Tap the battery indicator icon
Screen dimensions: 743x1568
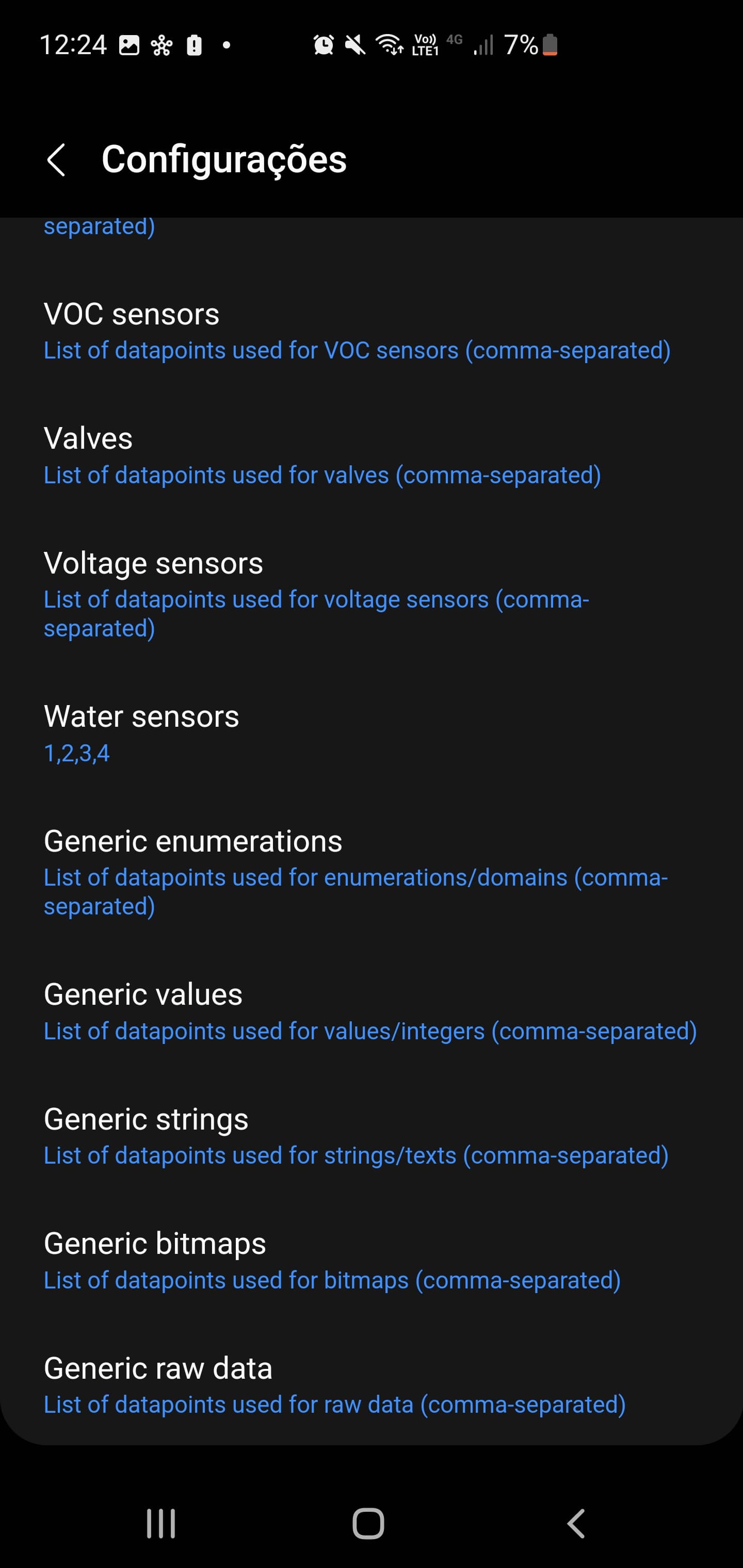(x=550, y=44)
